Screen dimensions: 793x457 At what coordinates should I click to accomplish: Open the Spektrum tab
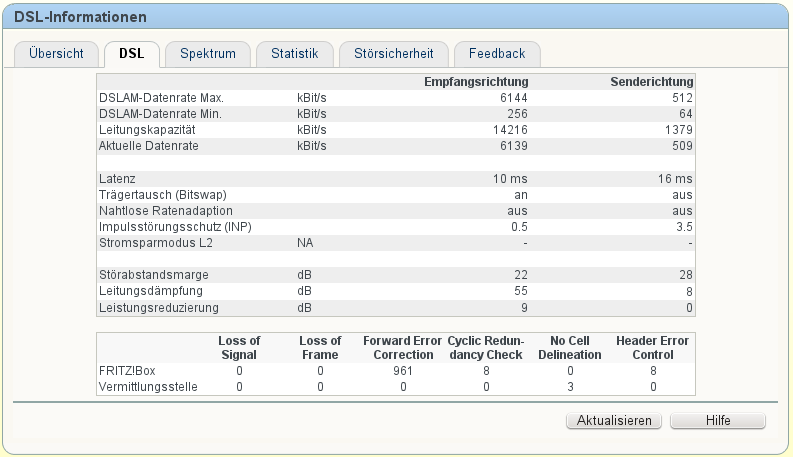click(x=208, y=54)
